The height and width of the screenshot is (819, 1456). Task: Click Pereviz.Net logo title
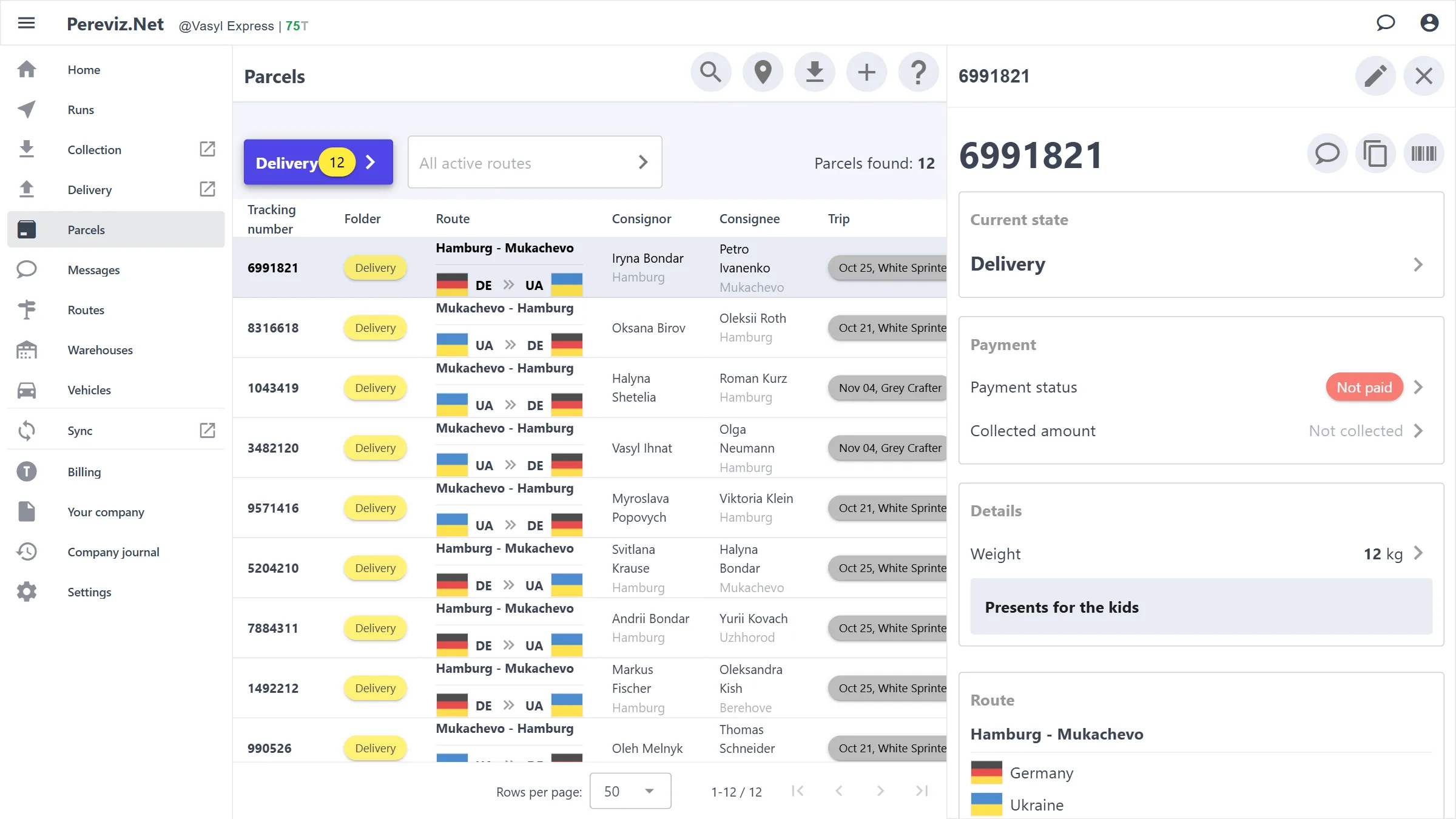(115, 24)
